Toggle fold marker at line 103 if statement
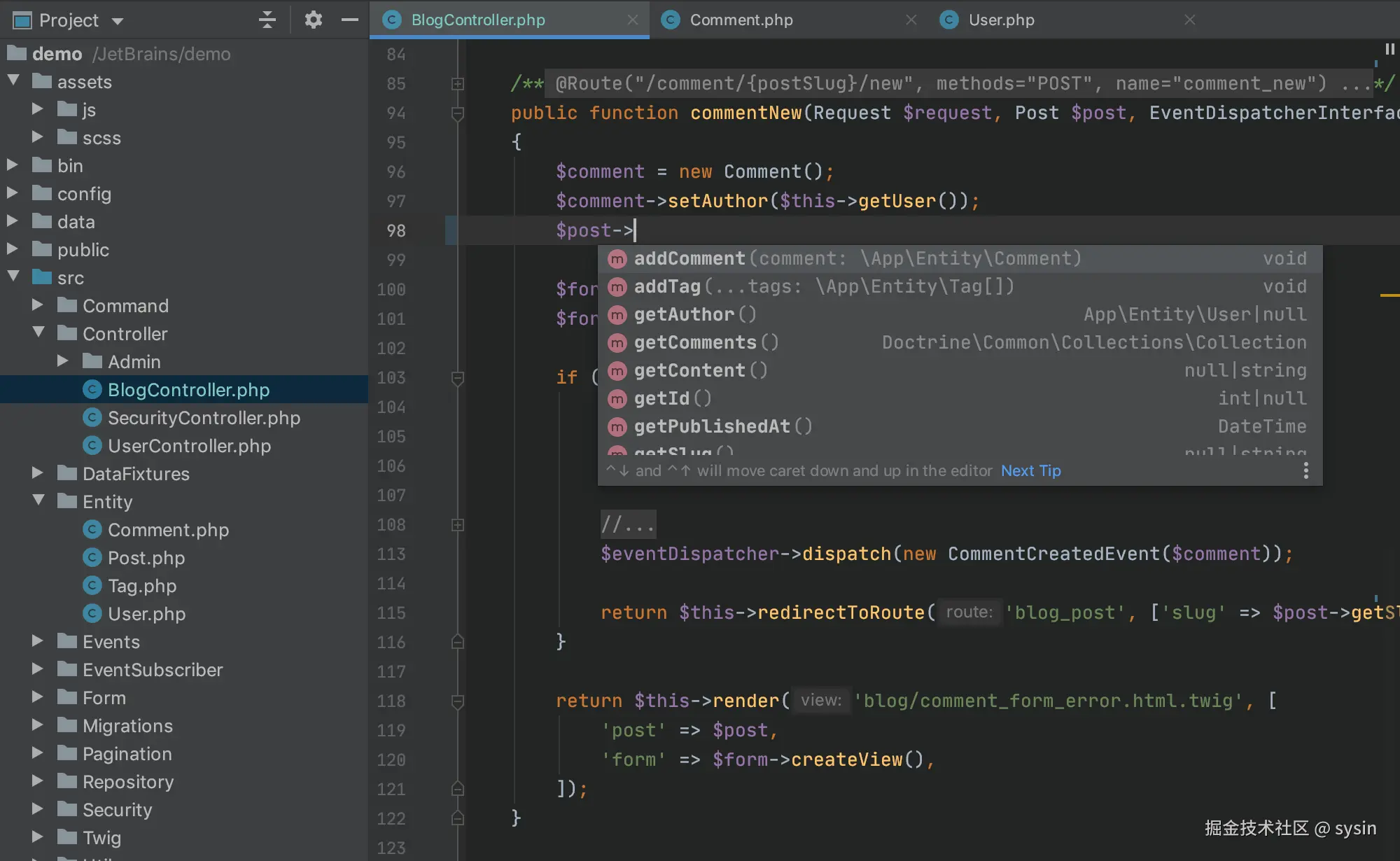Screen dimensions: 1400x861 pos(458,378)
